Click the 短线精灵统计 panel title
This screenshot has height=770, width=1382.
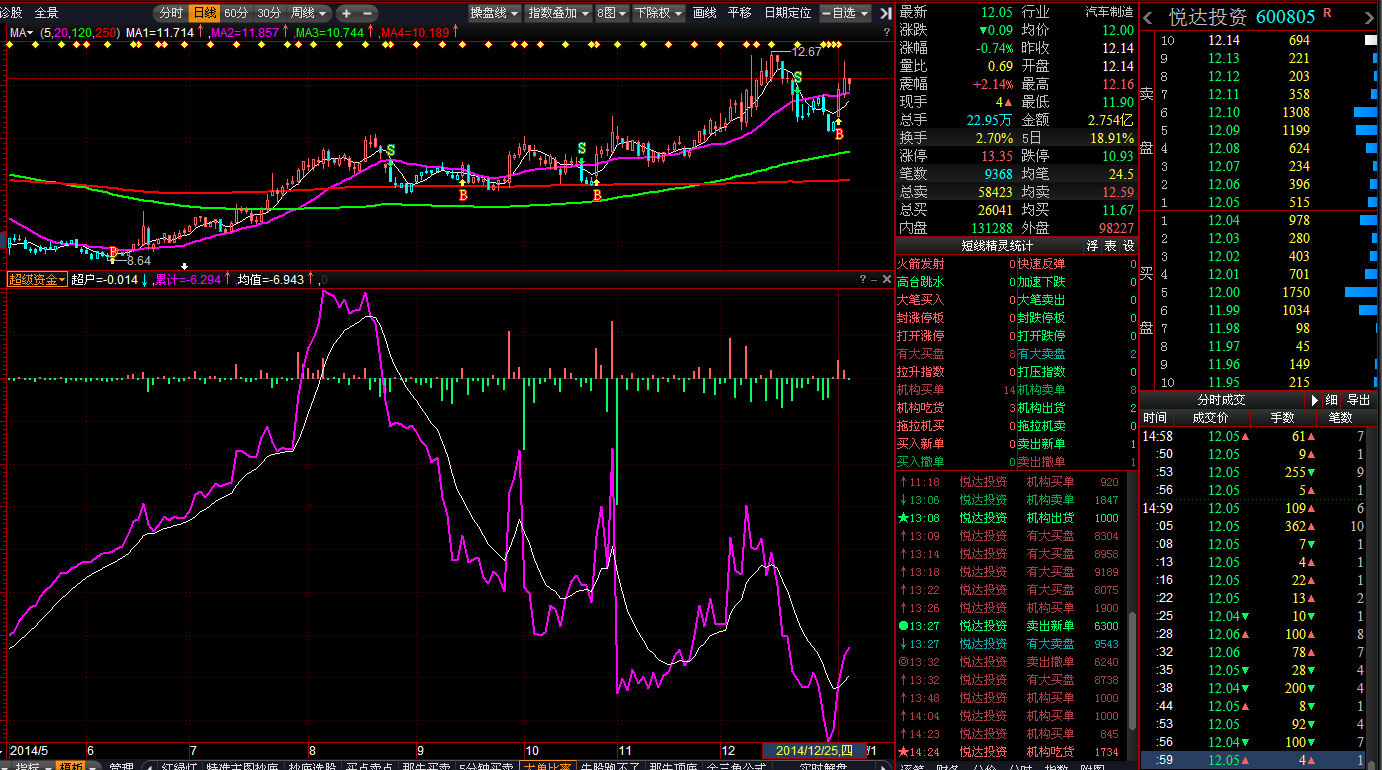(997, 246)
